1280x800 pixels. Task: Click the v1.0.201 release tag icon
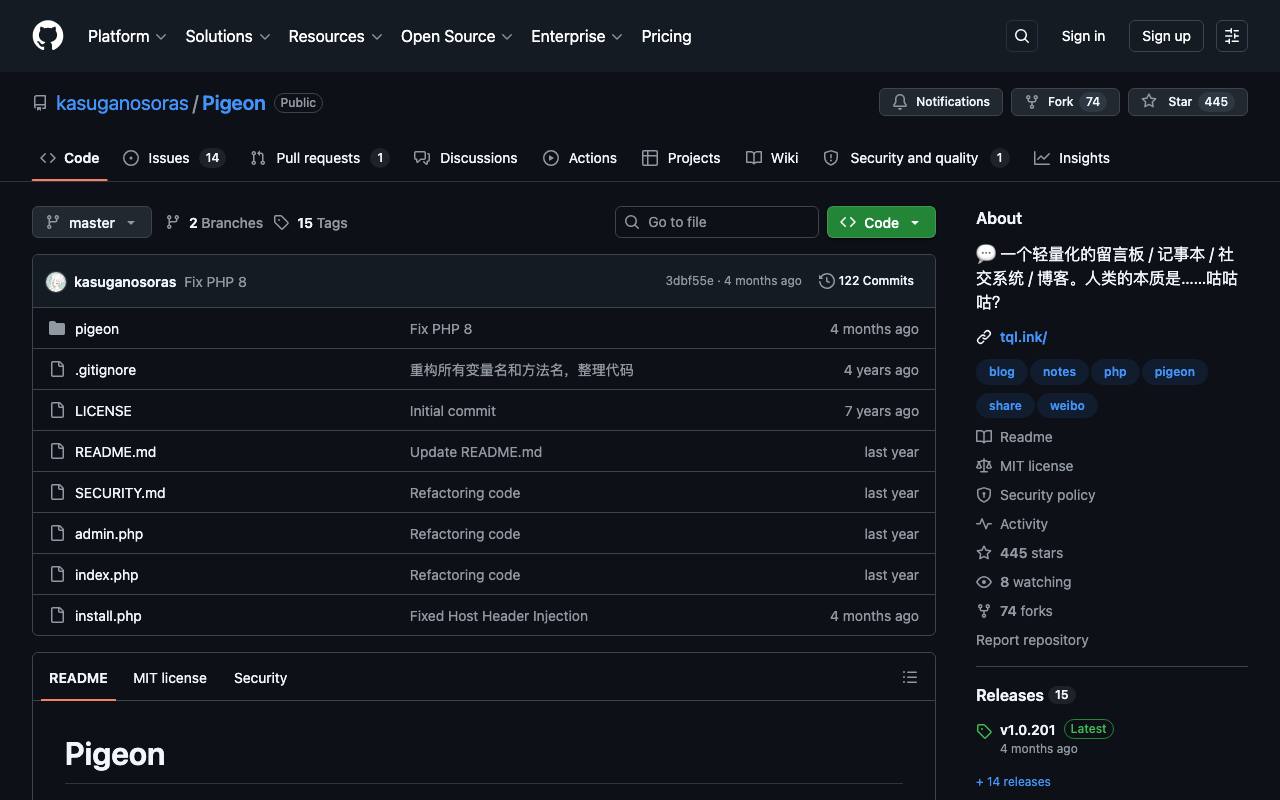(x=984, y=731)
